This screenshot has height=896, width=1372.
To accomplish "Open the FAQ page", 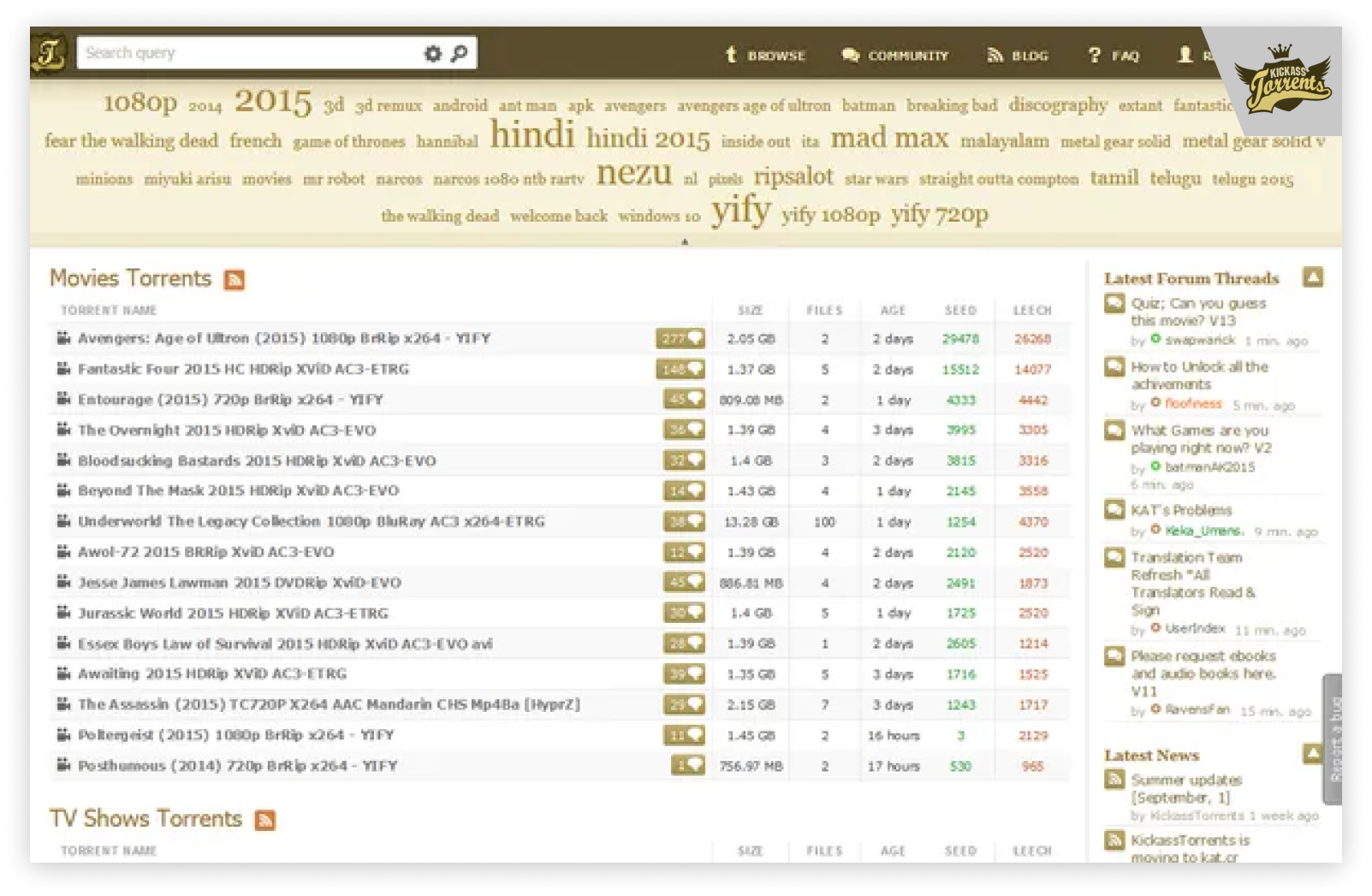I will [1114, 56].
